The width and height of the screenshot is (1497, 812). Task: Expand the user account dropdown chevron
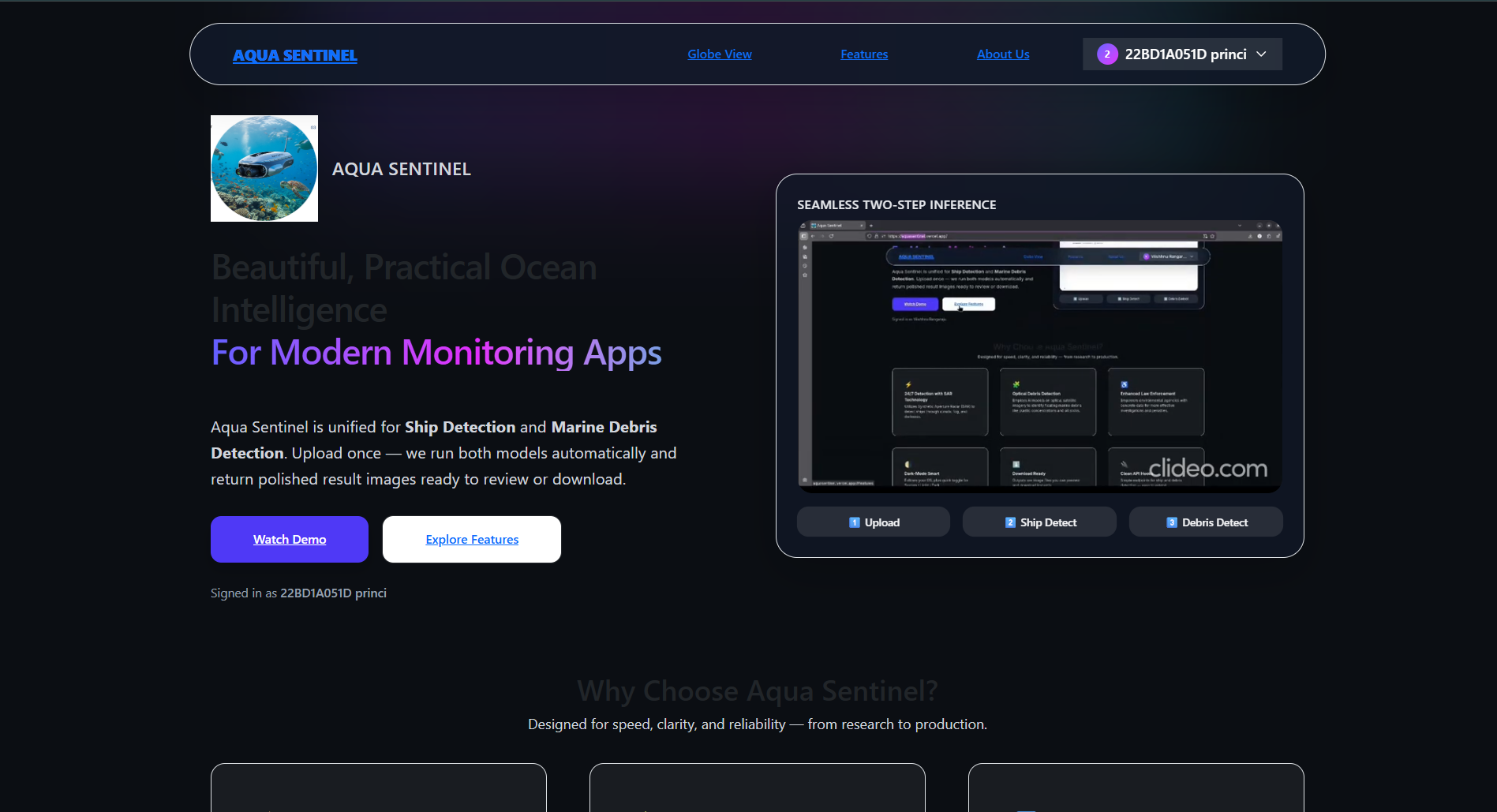pos(1261,54)
